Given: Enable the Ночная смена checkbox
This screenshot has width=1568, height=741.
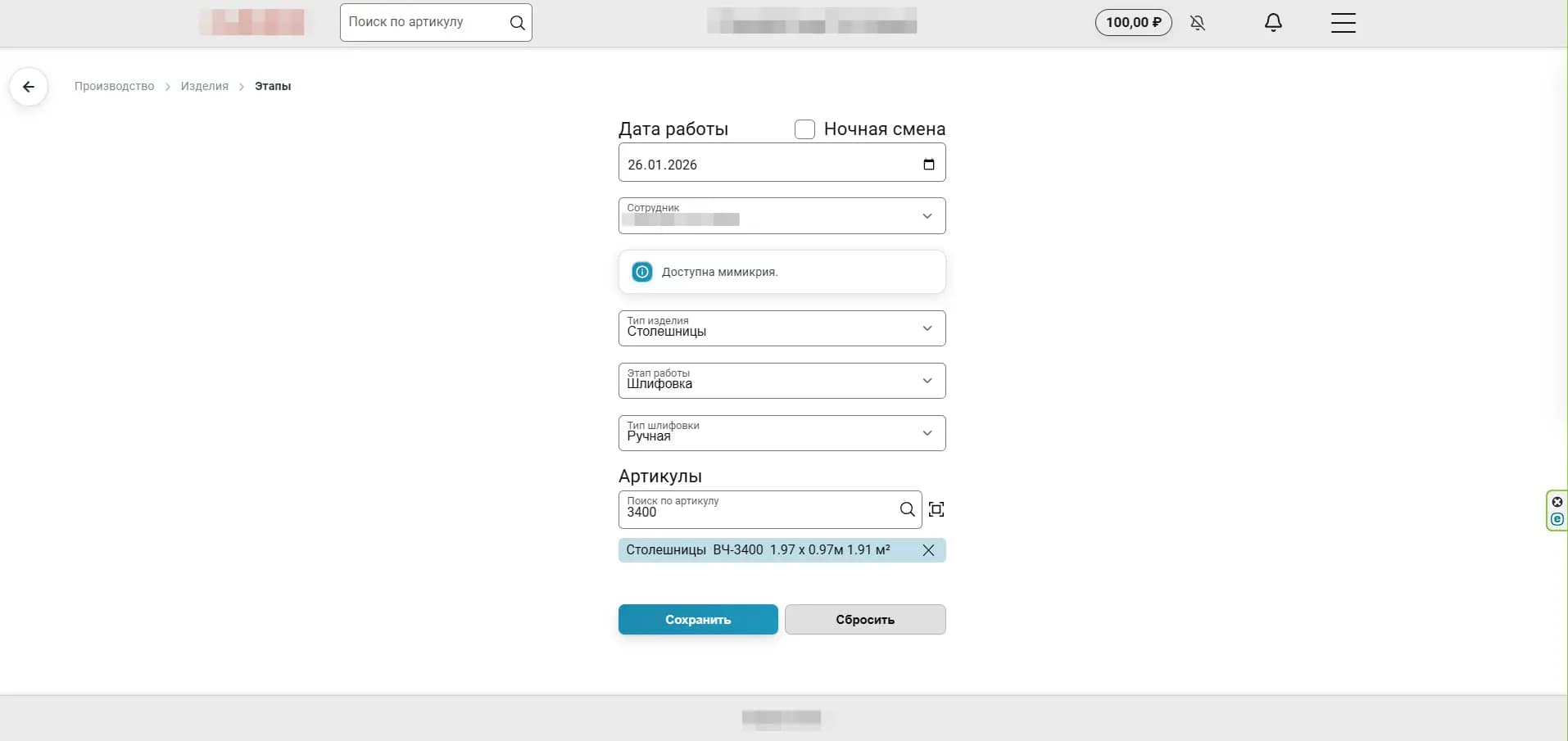Looking at the screenshot, I should (x=805, y=129).
